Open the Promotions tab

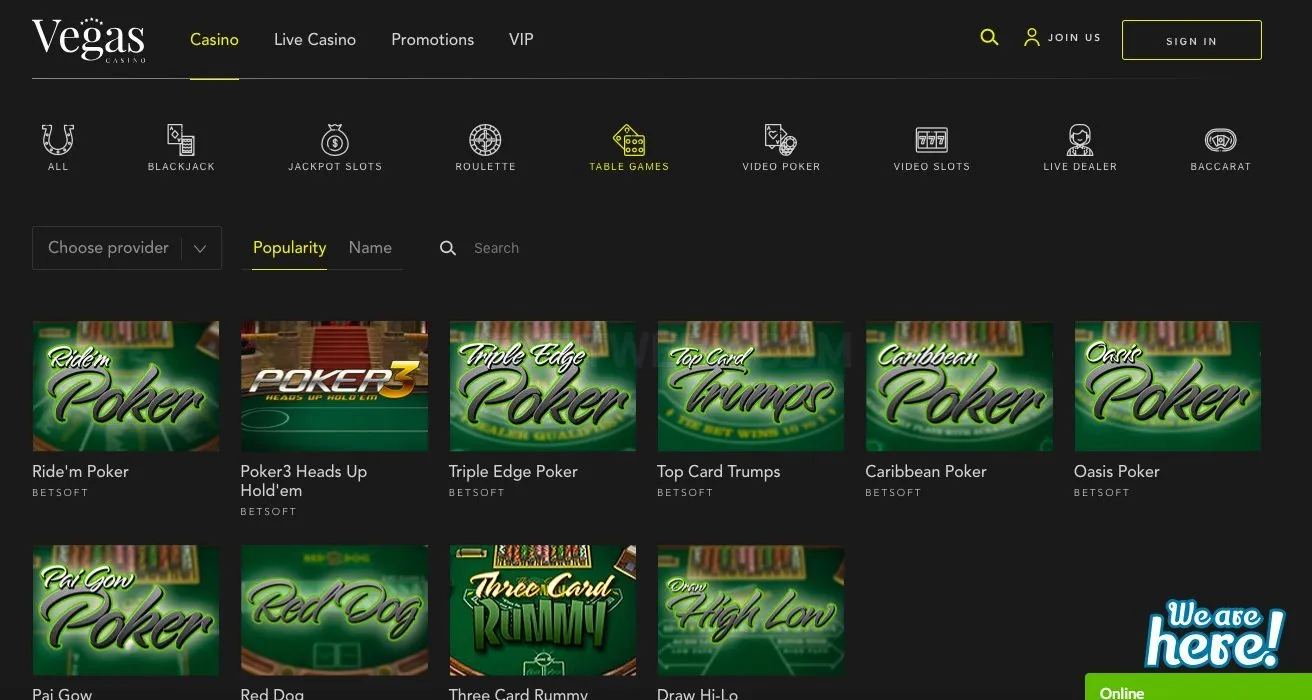click(433, 40)
